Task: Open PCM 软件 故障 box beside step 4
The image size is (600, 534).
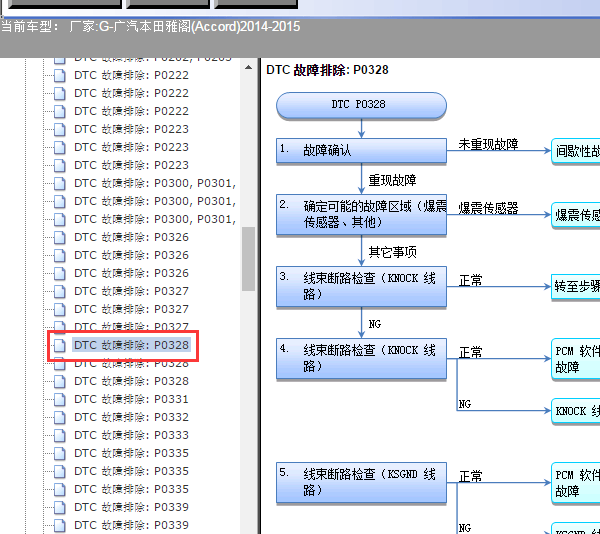Action: [x=576, y=359]
